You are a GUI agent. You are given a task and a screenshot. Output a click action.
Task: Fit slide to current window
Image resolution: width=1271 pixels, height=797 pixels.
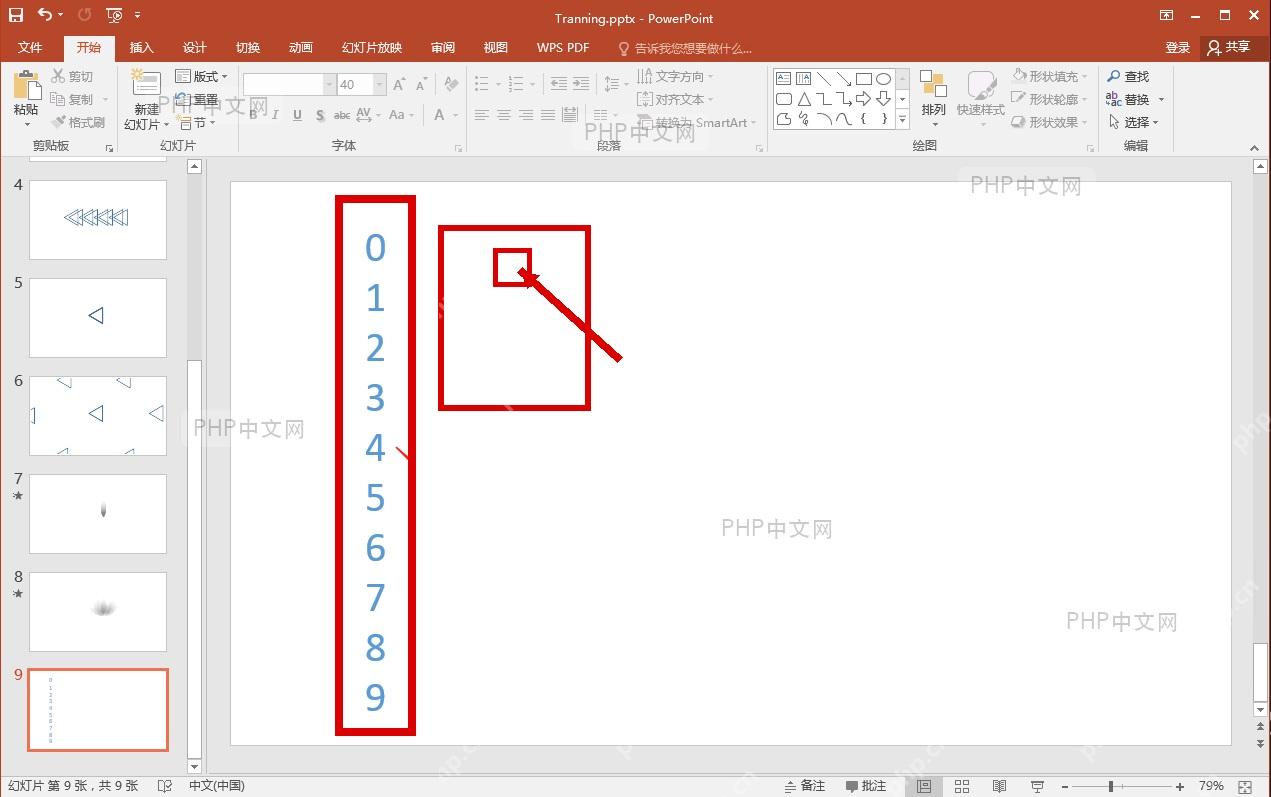[x=1245, y=786]
